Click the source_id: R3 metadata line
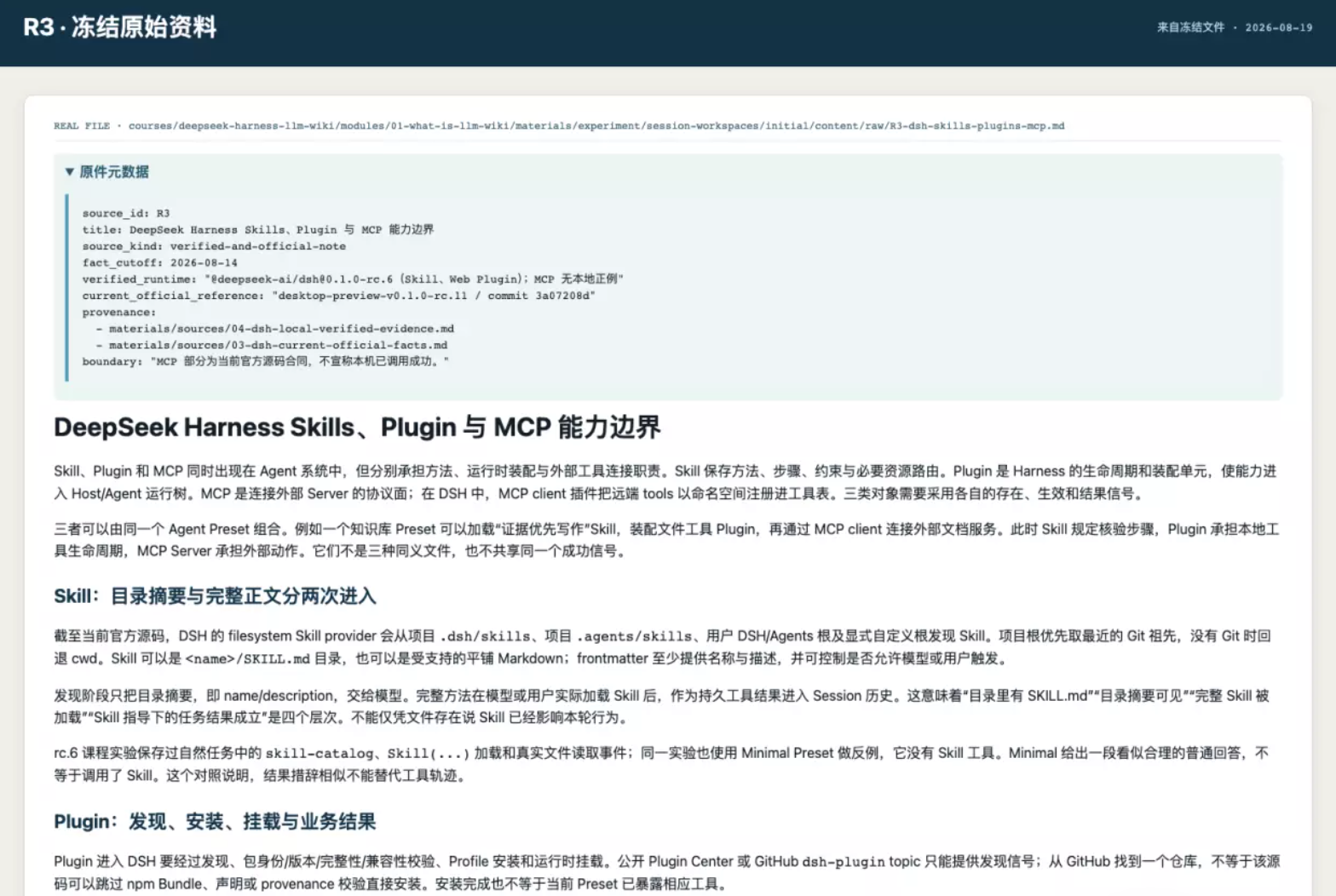The image size is (1336, 896). tap(126, 213)
